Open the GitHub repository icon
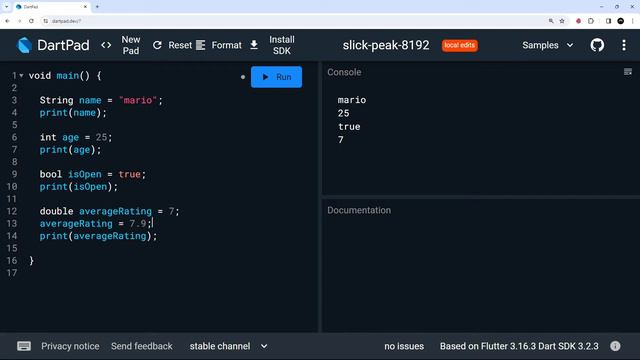640x360 pixels. coord(597,45)
